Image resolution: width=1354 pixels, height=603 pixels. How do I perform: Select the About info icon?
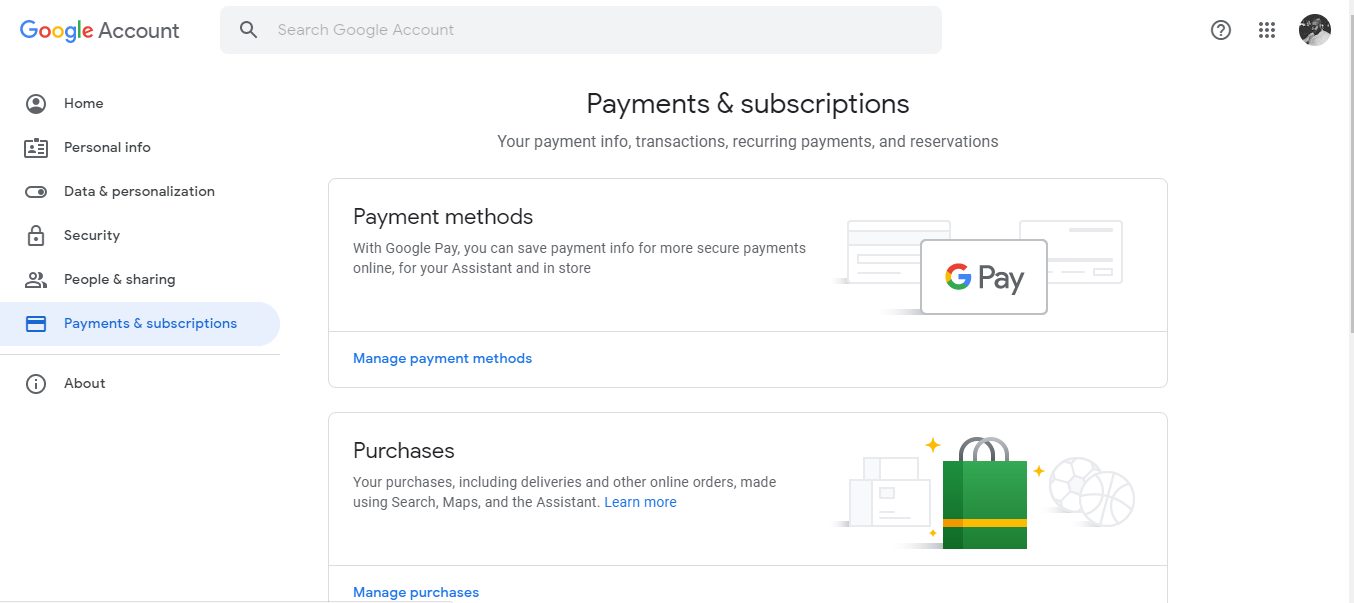click(x=36, y=383)
